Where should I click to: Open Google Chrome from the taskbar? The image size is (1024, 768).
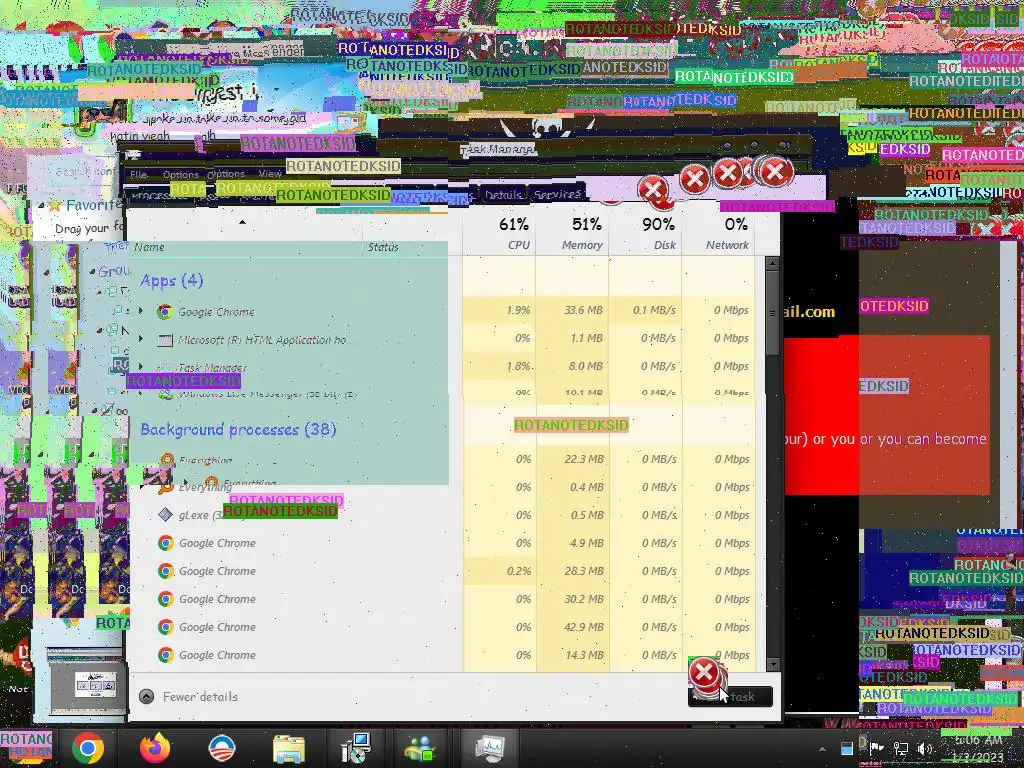pyautogui.click(x=88, y=748)
